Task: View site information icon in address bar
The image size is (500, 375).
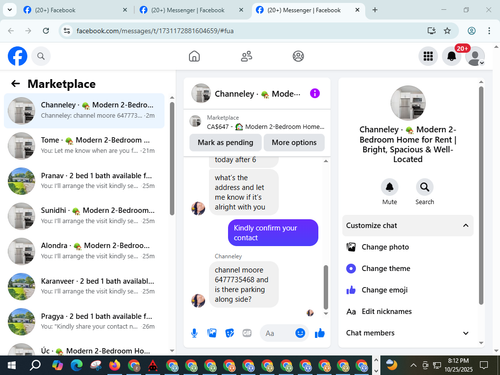Action: click(x=67, y=31)
